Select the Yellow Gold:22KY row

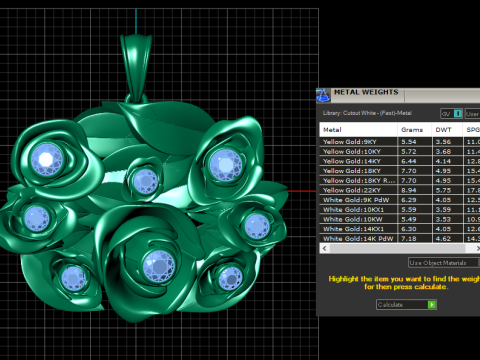point(400,190)
